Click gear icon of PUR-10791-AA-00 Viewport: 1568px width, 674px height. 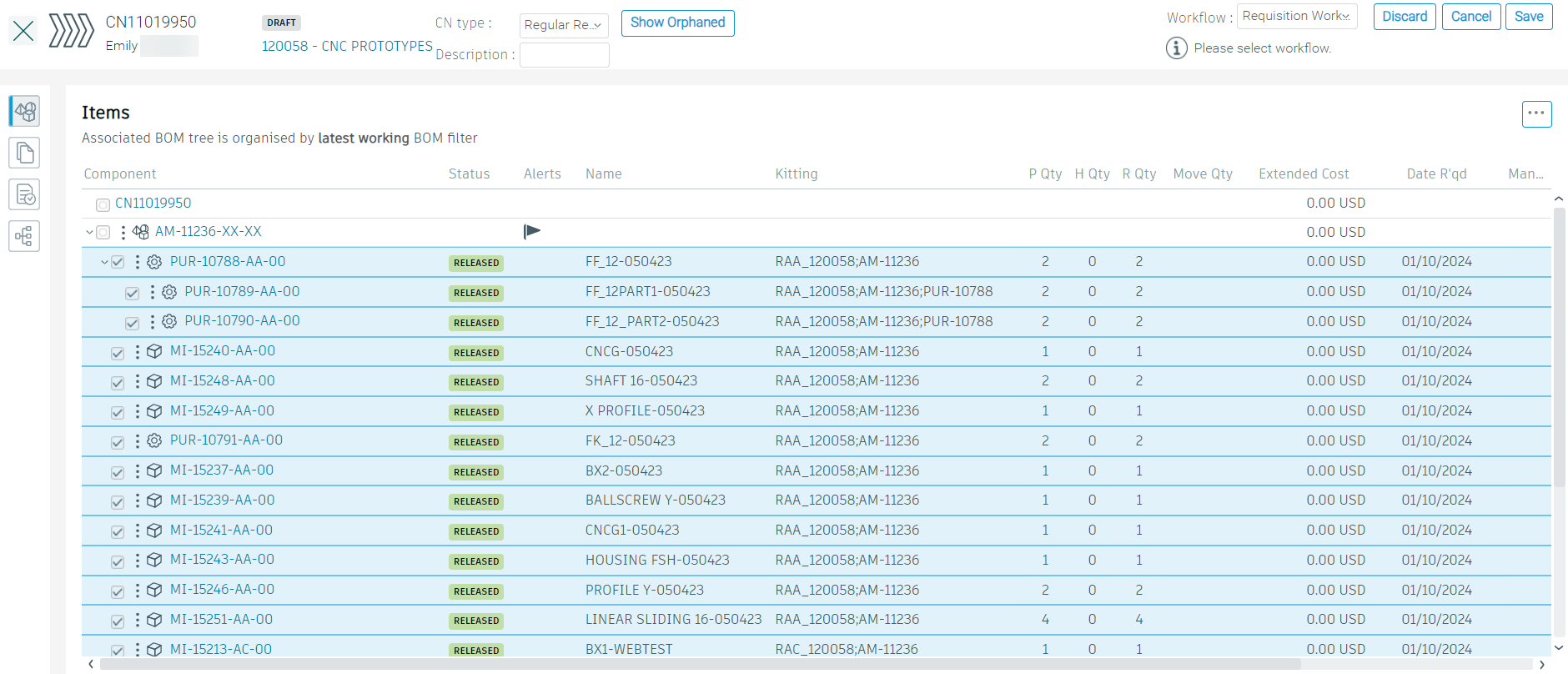[154, 440]
